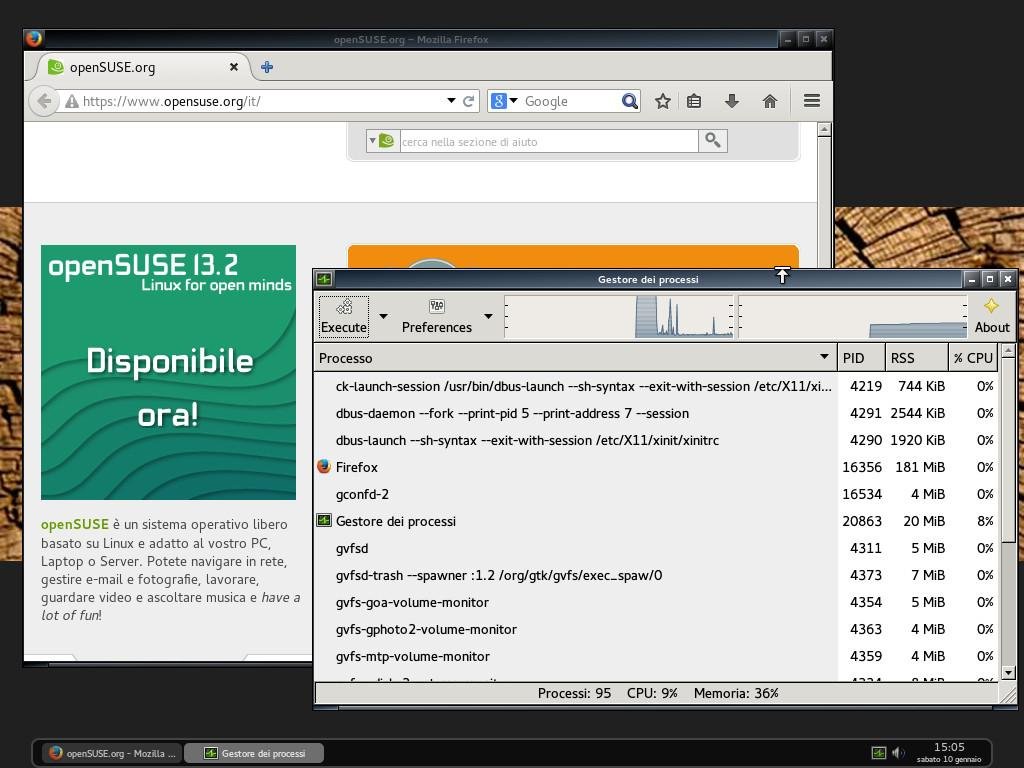This screenshot has height=768, width=1024.
Task: Click the openSUSE help search field
Action: pyautogui.click(x=549, y=142)
